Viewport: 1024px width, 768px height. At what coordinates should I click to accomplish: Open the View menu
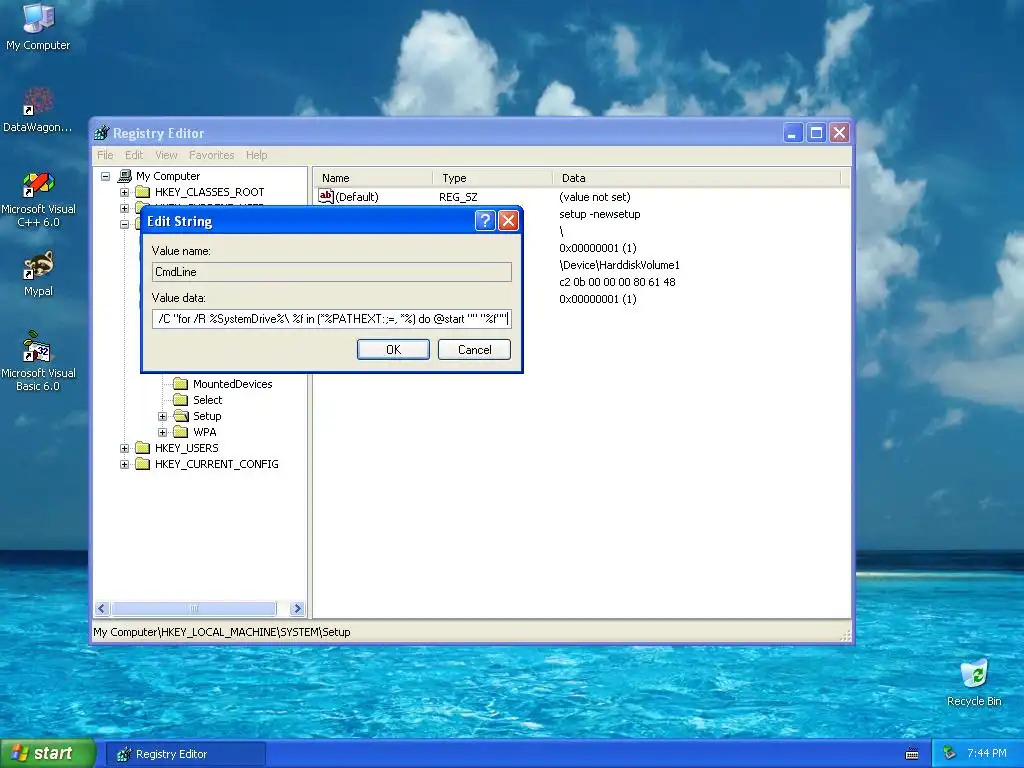(x=166, y=155)
